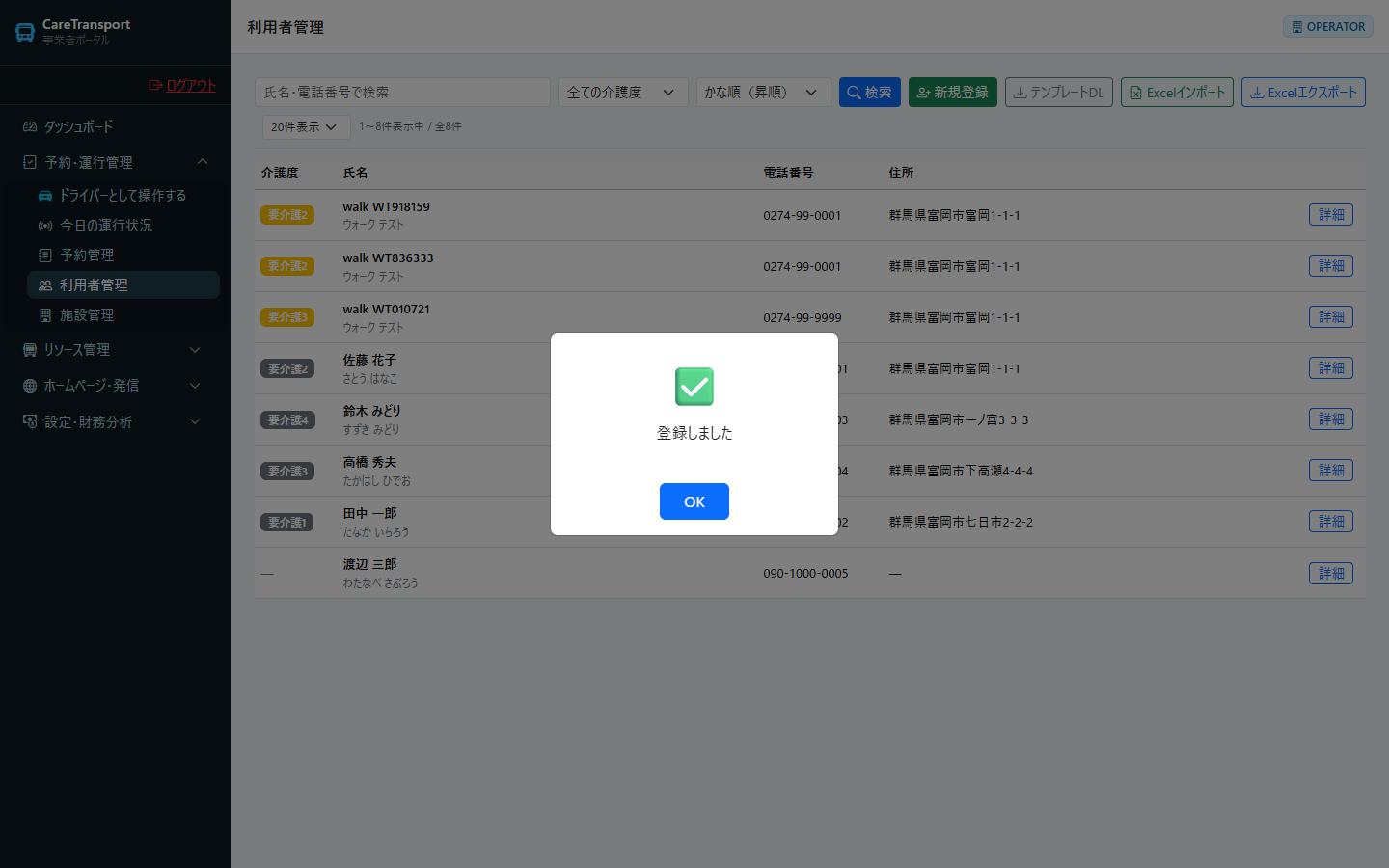Click the bus icon beside リソース管理
This screenshot has width=1389, height=868.
[30, 349]
